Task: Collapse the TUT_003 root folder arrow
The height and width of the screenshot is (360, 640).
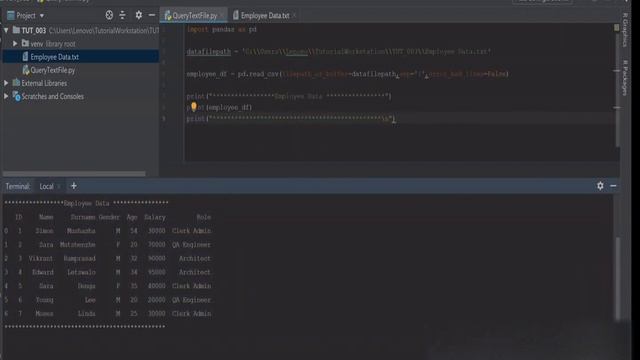Action: [6, 30]
